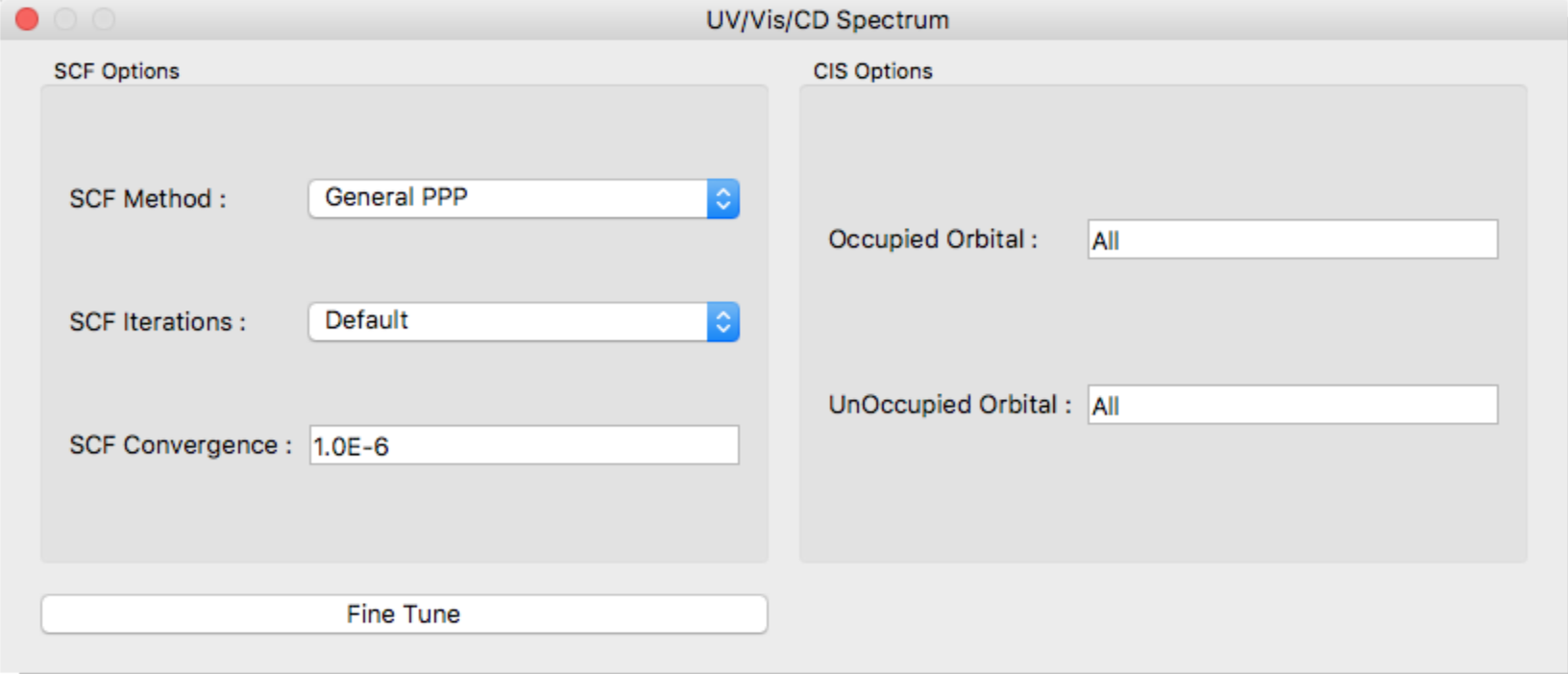Click the SCF Convergence input field
1568x674 pixels.
pos(524,444)
